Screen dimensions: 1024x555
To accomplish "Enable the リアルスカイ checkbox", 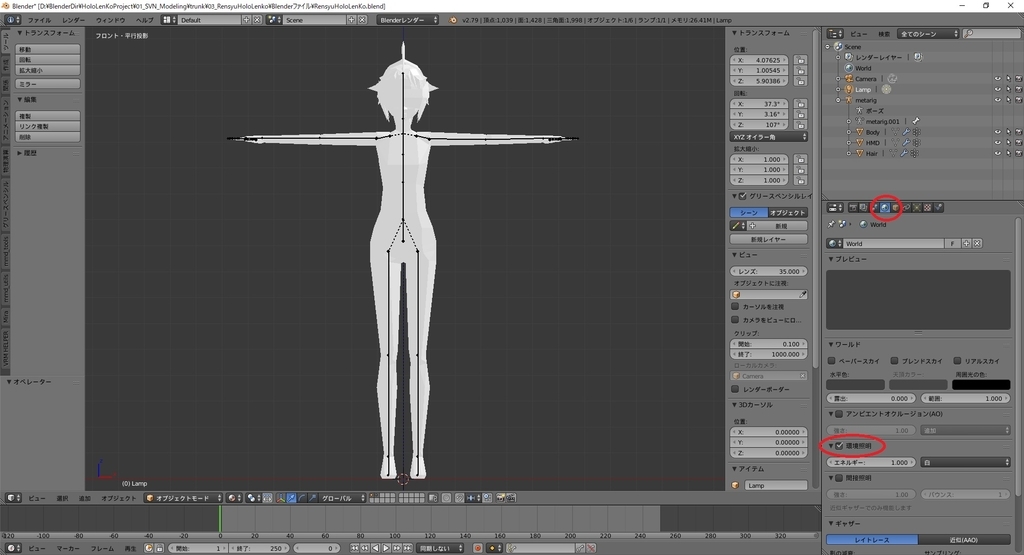I will (957, 360).
